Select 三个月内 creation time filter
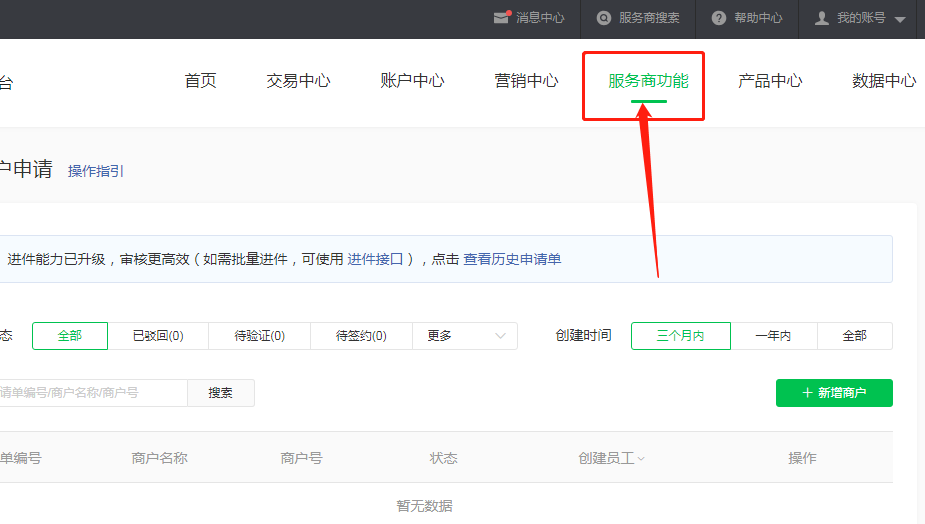Screen dimensions: 925x524 point(681,336)
